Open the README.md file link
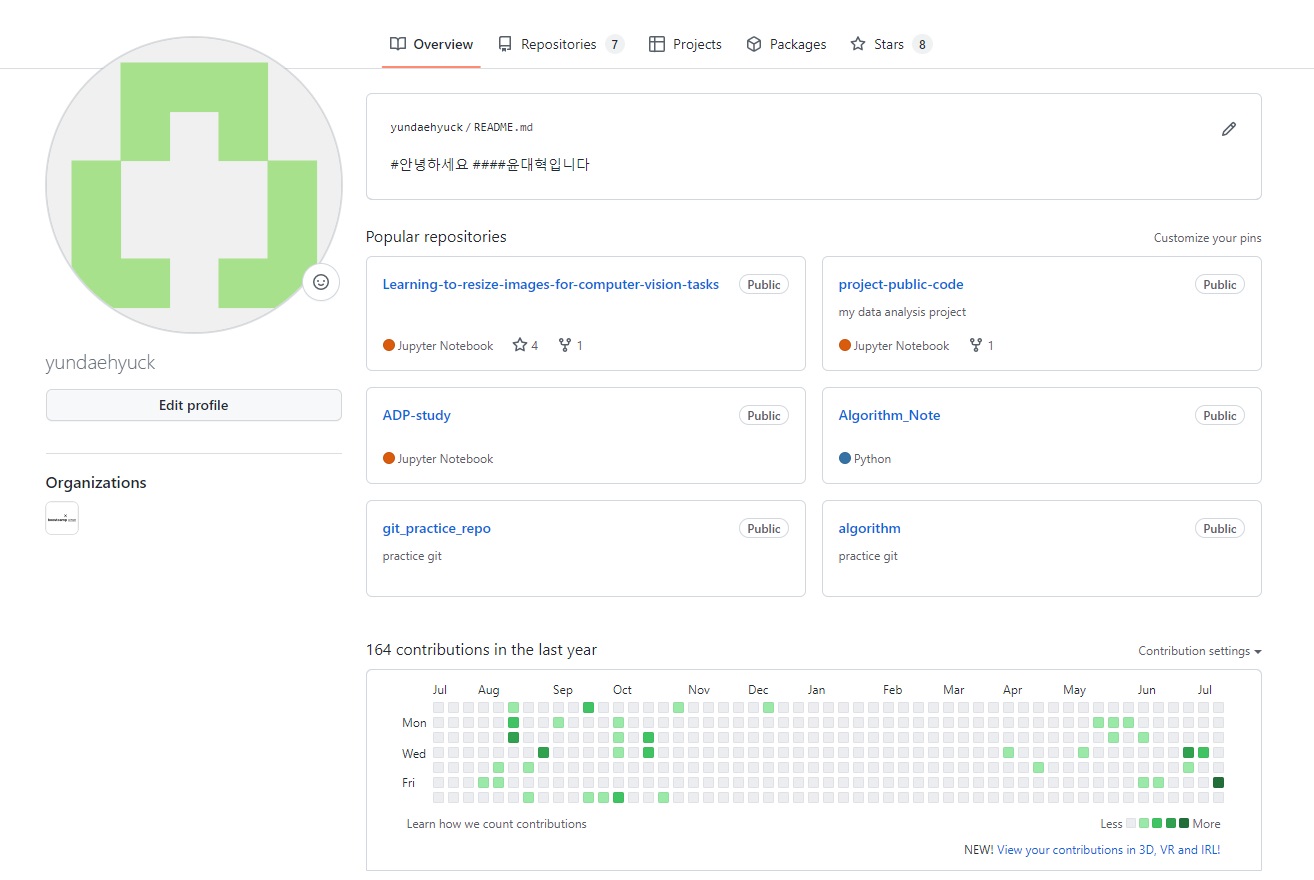The width and height of the screenshot is (1314, 880). 503,127
